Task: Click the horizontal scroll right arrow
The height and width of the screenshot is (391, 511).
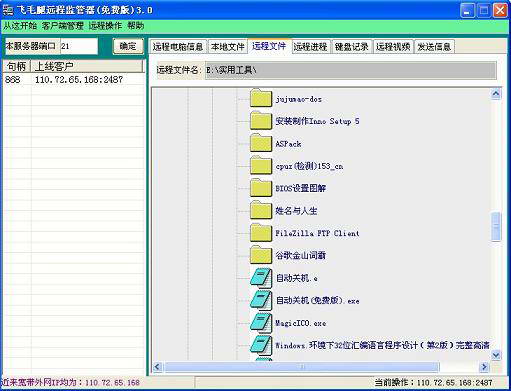Action: pyautogui.click(x=484, y=367)
